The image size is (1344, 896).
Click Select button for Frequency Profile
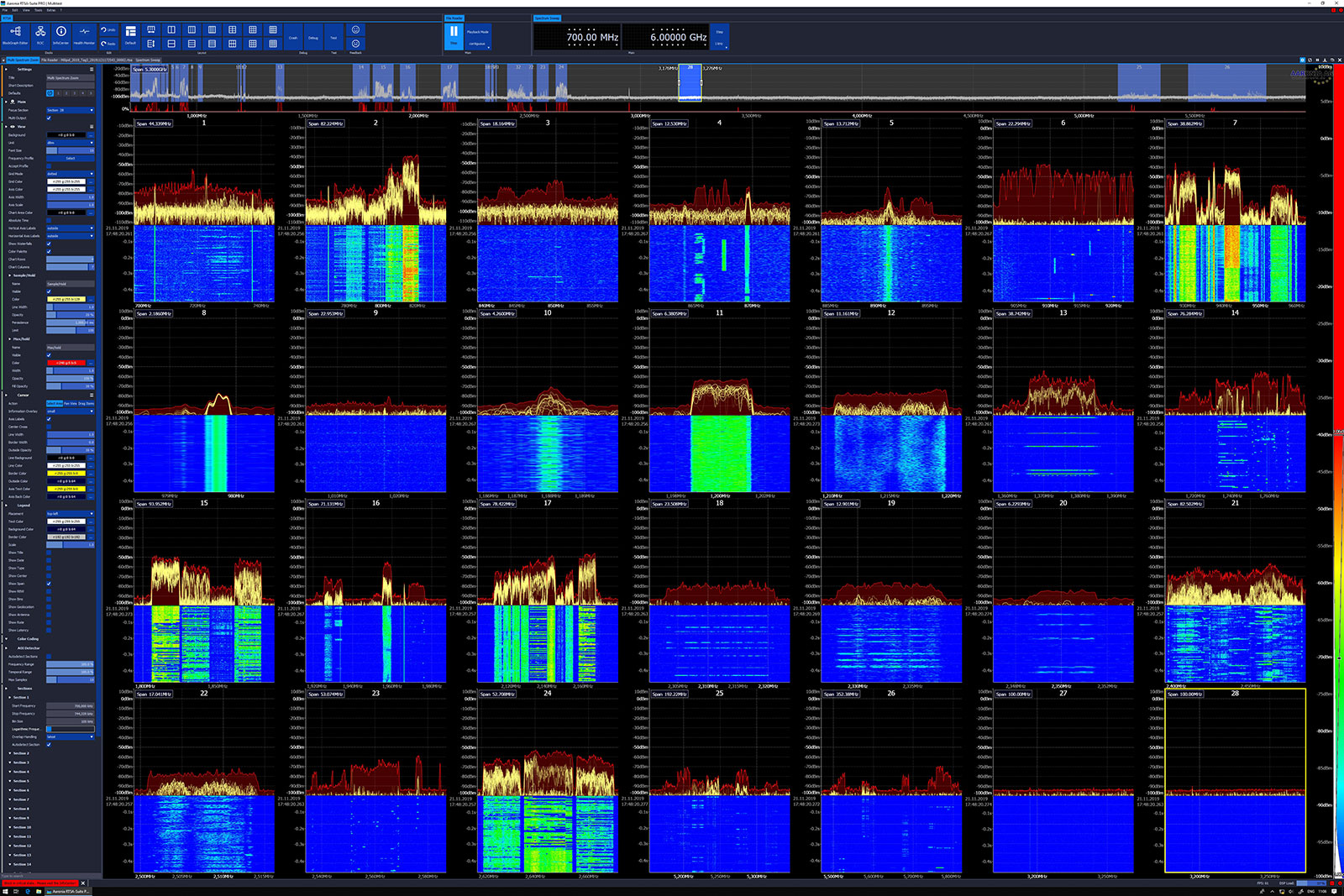point(71,158)
